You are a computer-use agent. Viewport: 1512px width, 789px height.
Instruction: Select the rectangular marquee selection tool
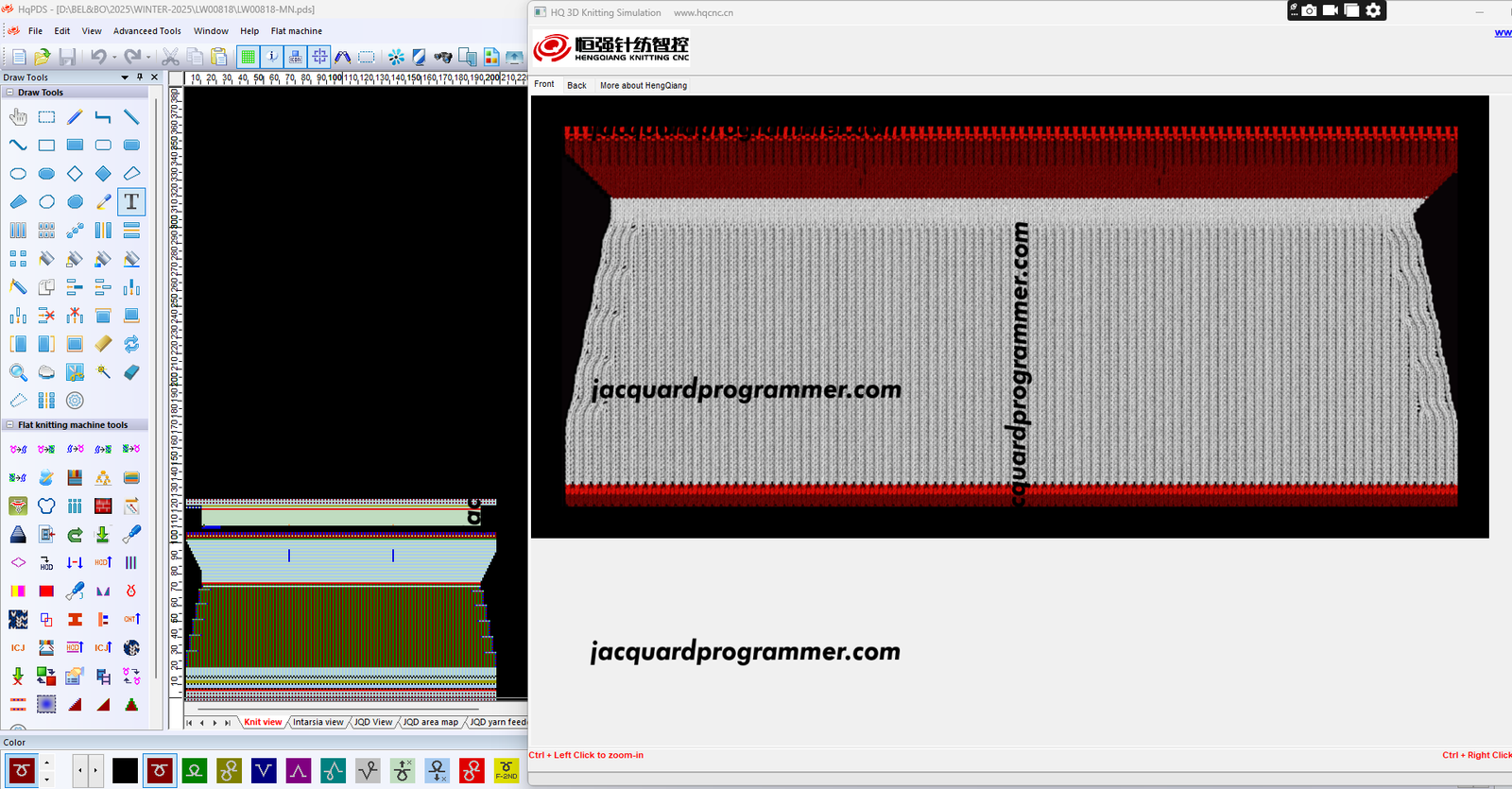click(46, 117)
